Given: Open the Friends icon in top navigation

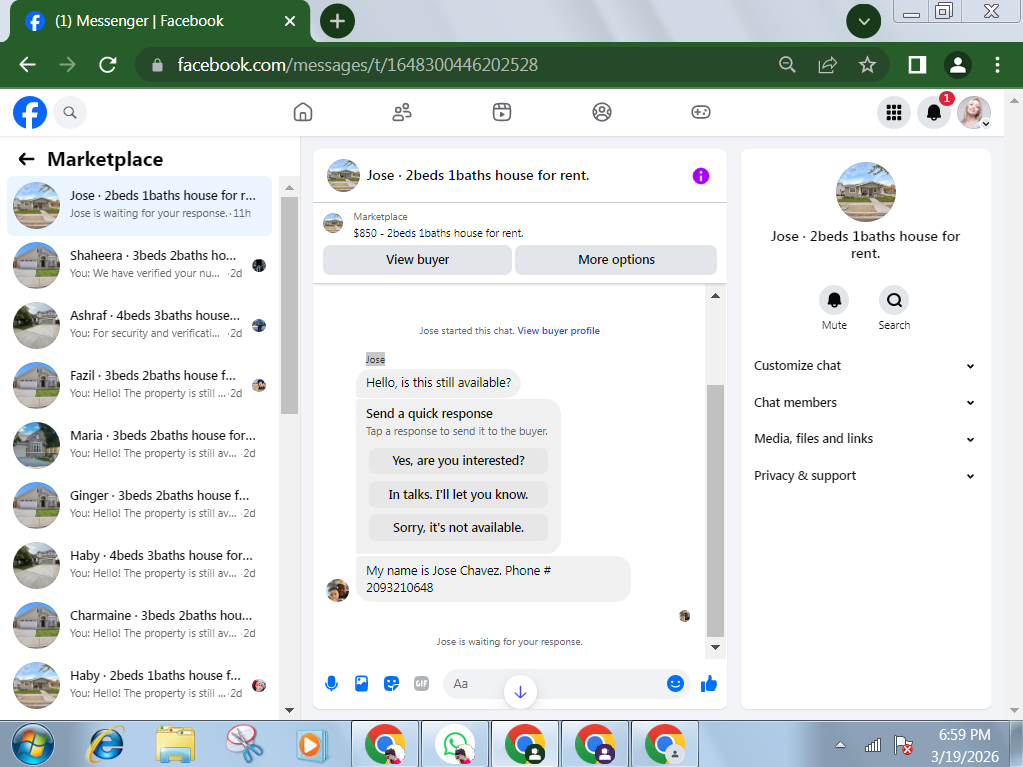Looking at the screenshot, I should [x=402, y=112].
